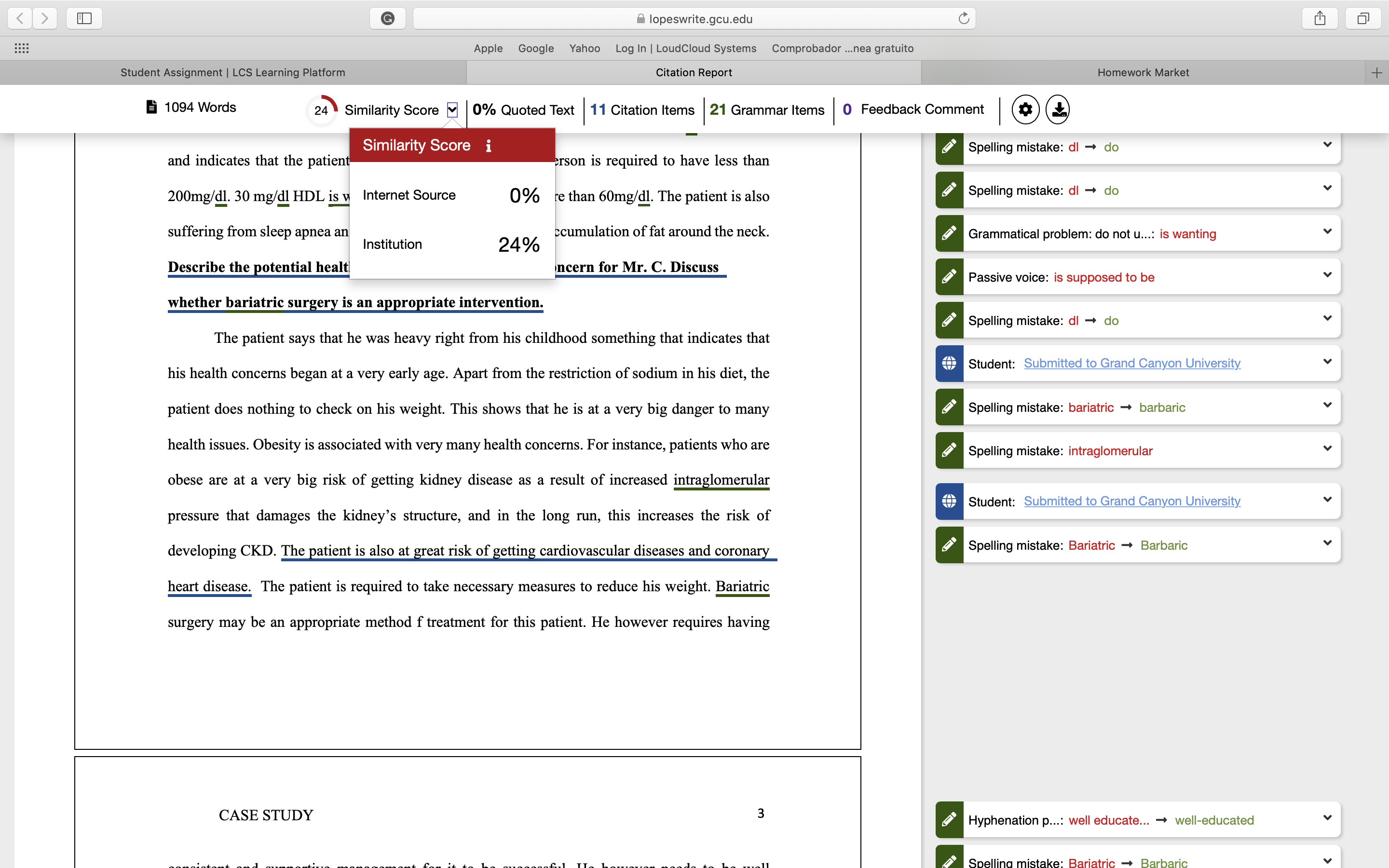
Task: Toggle the Safari sidebar button
Action: pyautogui.click(x=84, y=18)
